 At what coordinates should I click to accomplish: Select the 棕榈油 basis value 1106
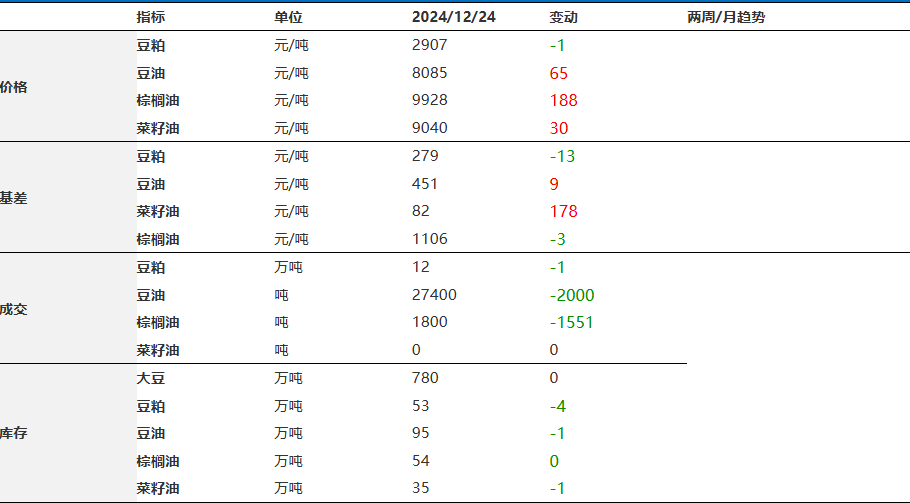(429, 239)
